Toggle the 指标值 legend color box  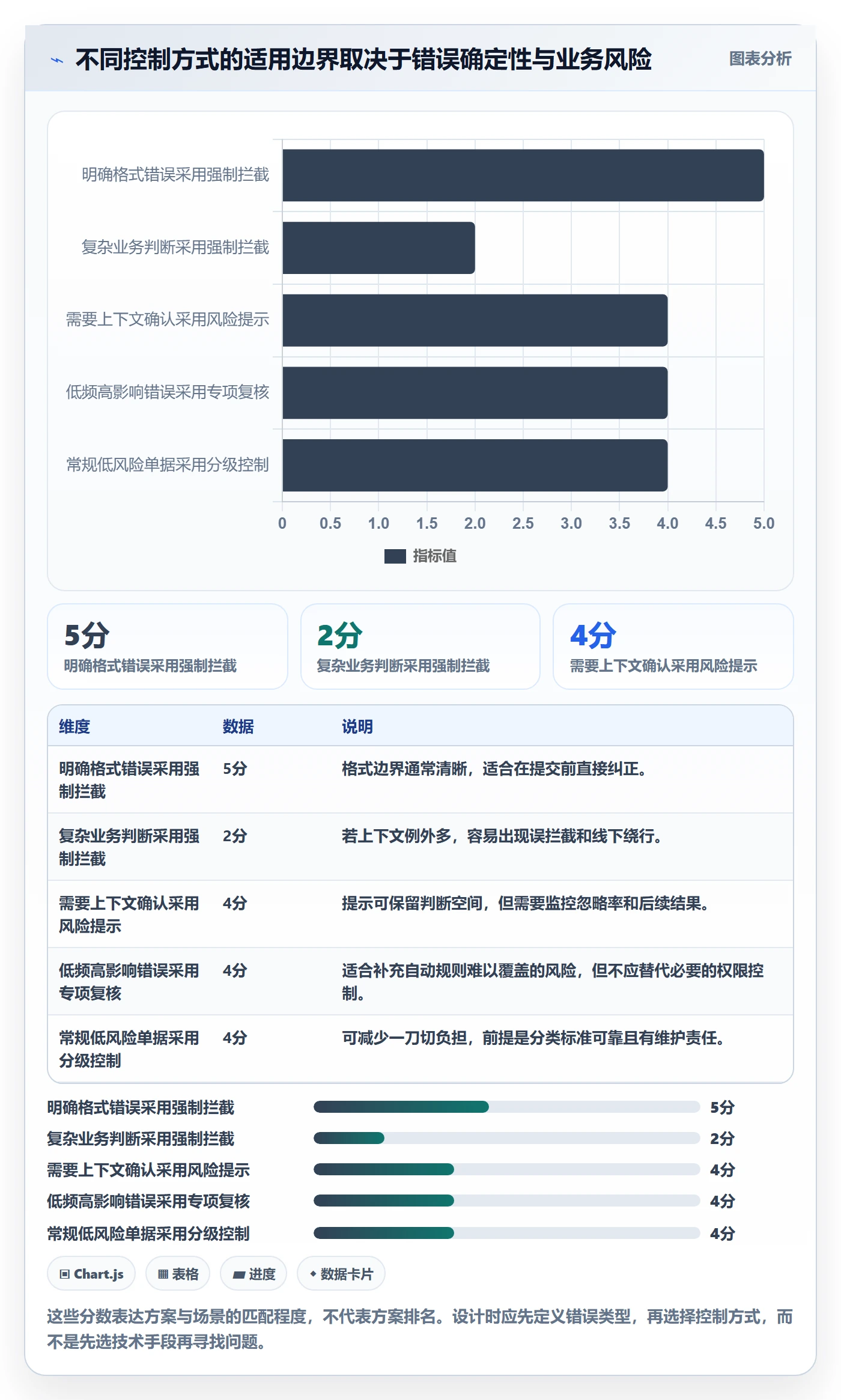point(395,556)
